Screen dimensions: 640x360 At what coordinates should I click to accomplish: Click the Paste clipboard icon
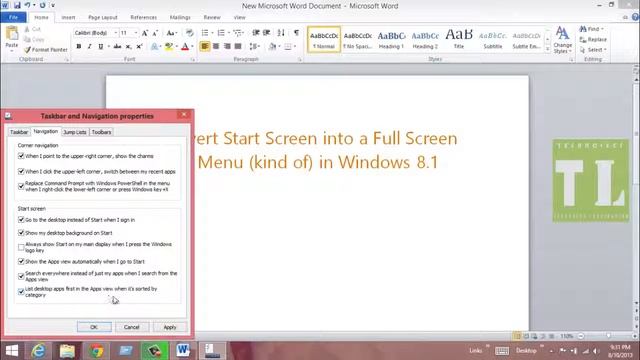point(11,34)
